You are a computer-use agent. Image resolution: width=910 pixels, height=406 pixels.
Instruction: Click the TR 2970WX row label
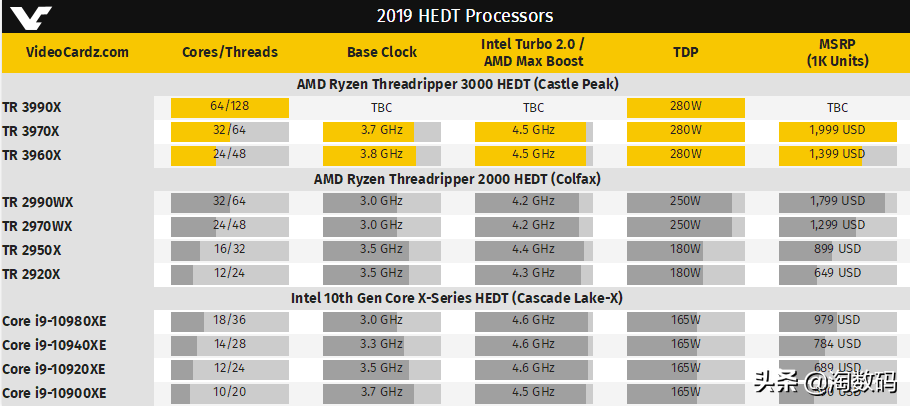38,227
